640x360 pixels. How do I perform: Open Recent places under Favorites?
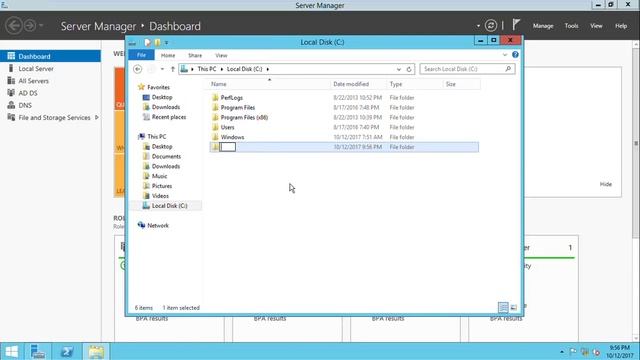click(169, 117)
